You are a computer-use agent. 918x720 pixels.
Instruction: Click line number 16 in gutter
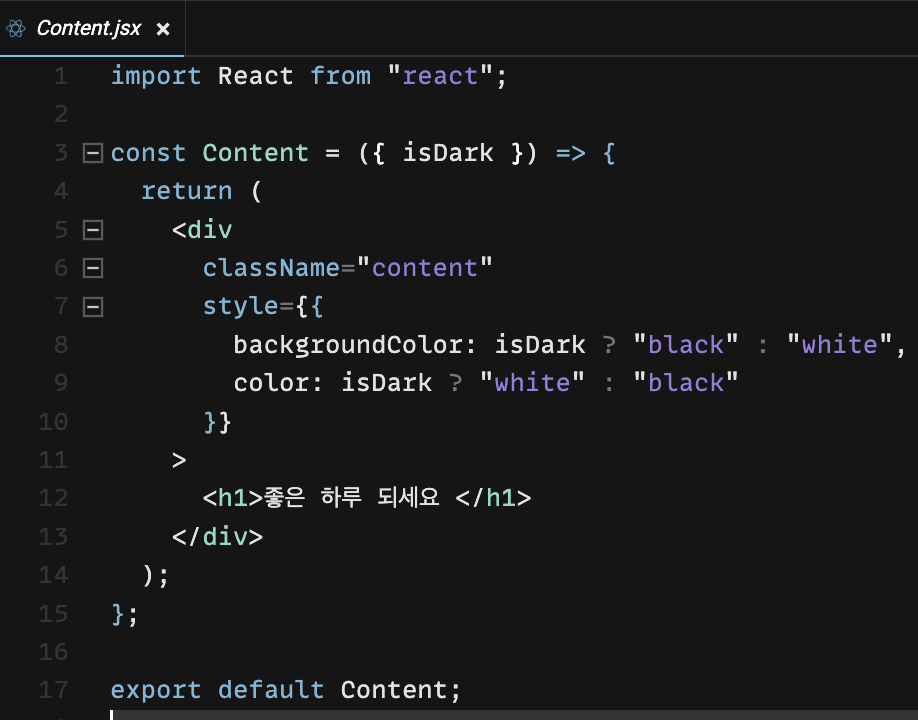pos(54,652)
